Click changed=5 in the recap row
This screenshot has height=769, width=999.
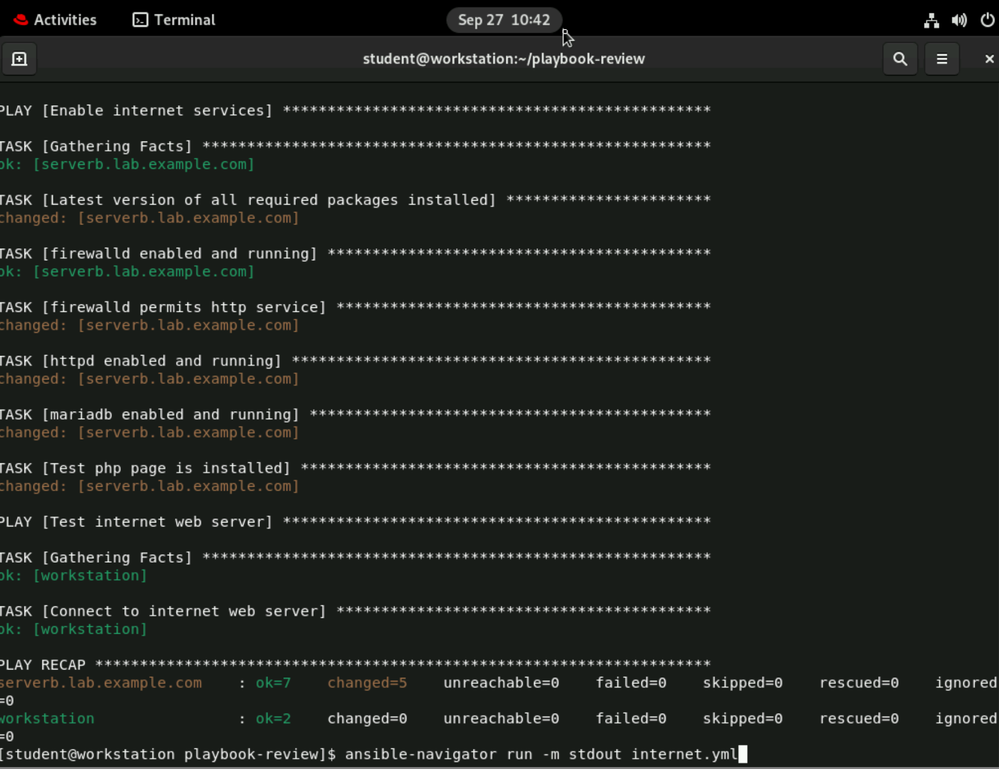coord(367,683)
